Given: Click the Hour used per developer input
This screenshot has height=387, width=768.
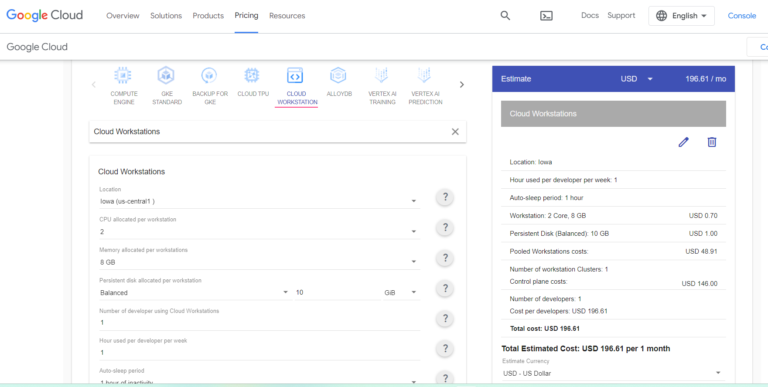Looking at the screenshot, I should (260, 353).
